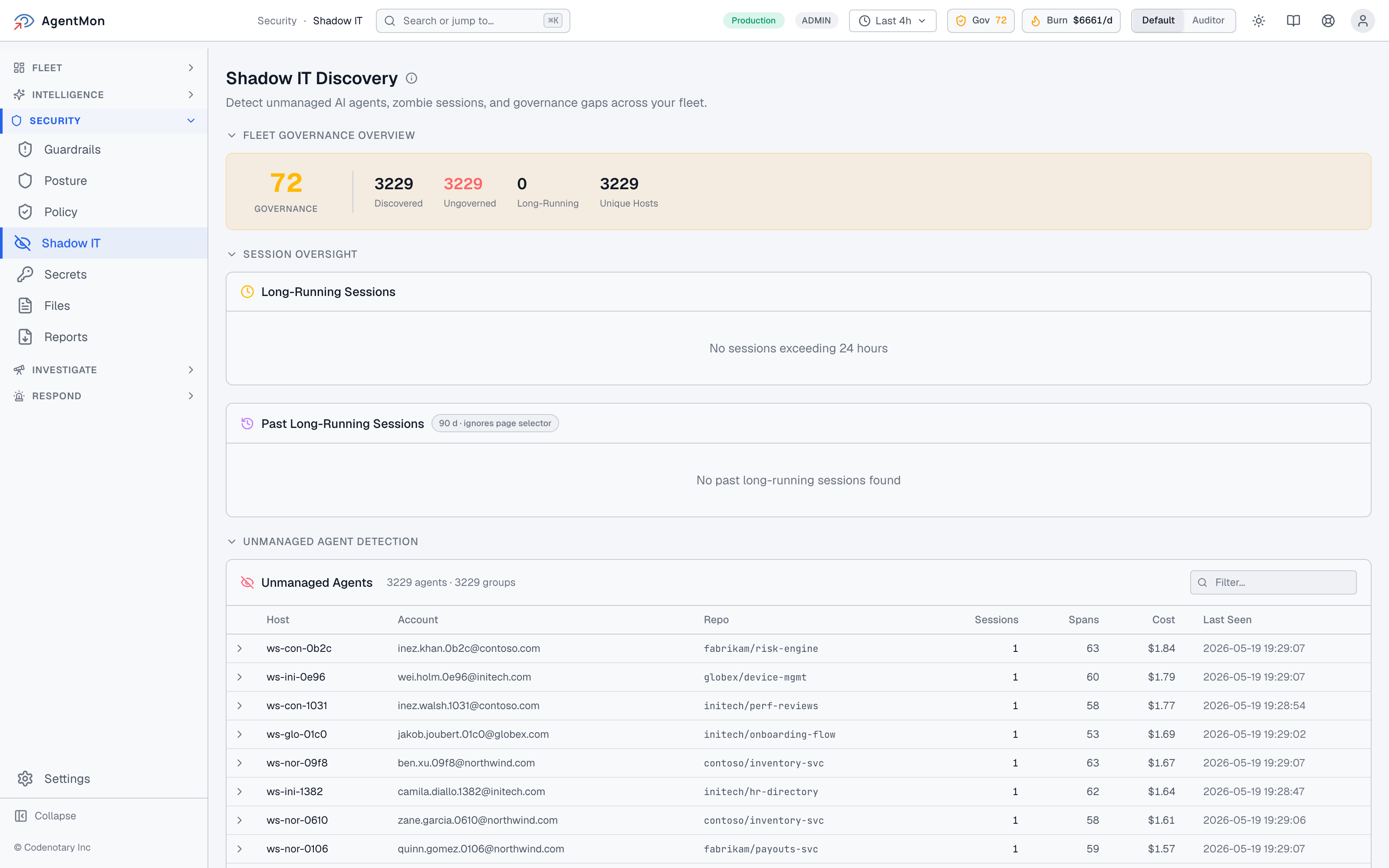
Task: Click the Settings gear icon
Action: tap(25, 779)
